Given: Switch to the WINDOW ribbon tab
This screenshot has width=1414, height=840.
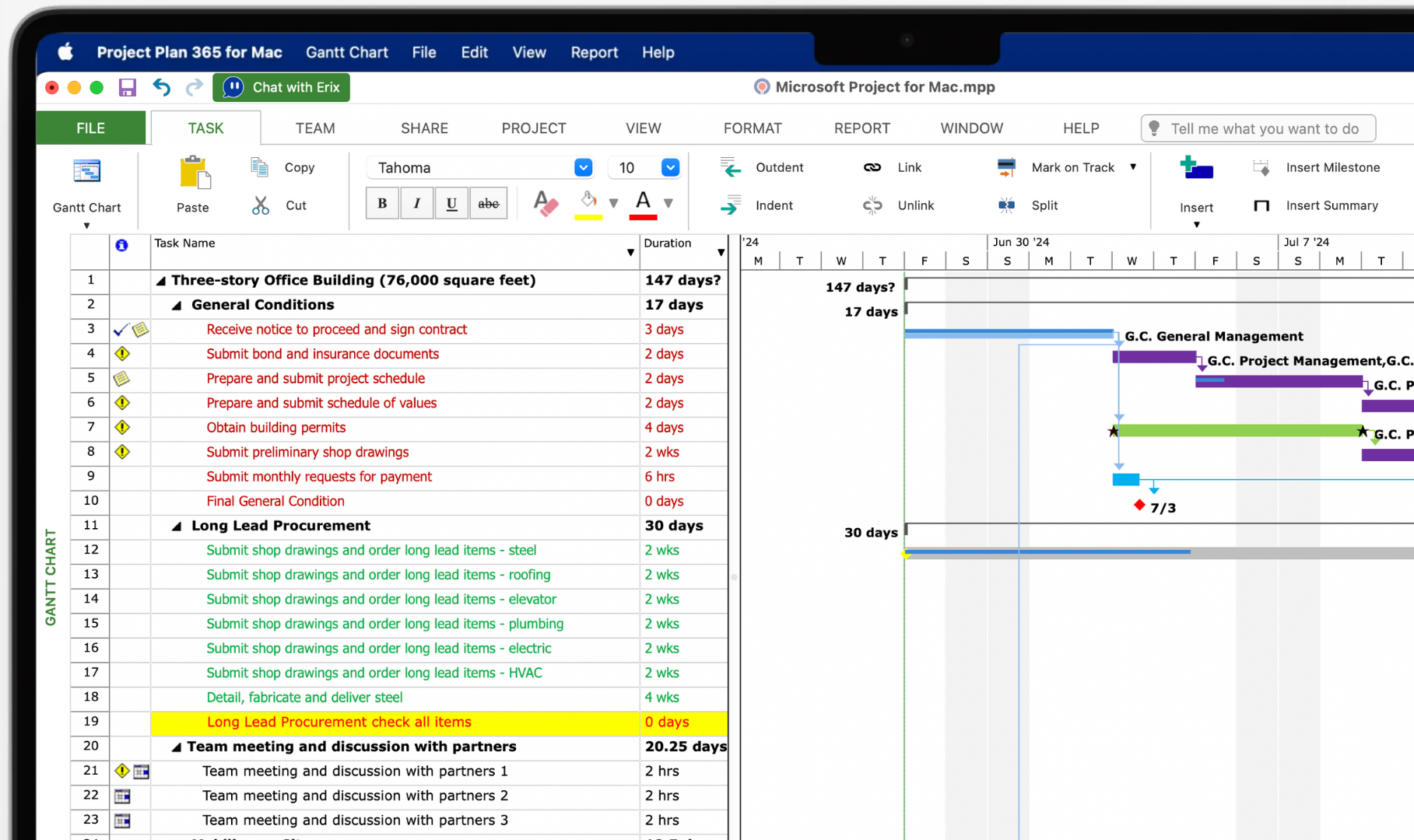Looking at the screenshot, I should pyautogui.click(x=972, y=128).
